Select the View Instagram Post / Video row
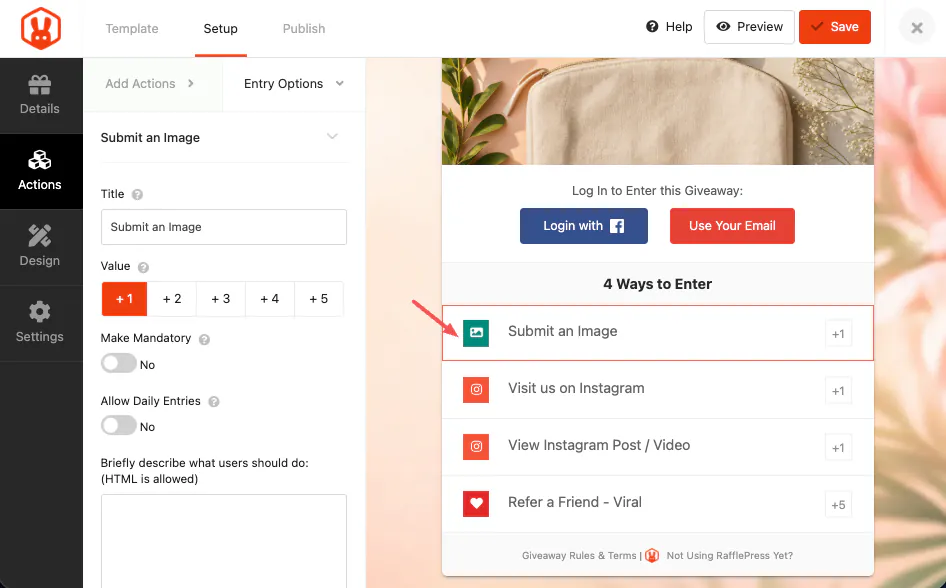 [x=658, y=447]
